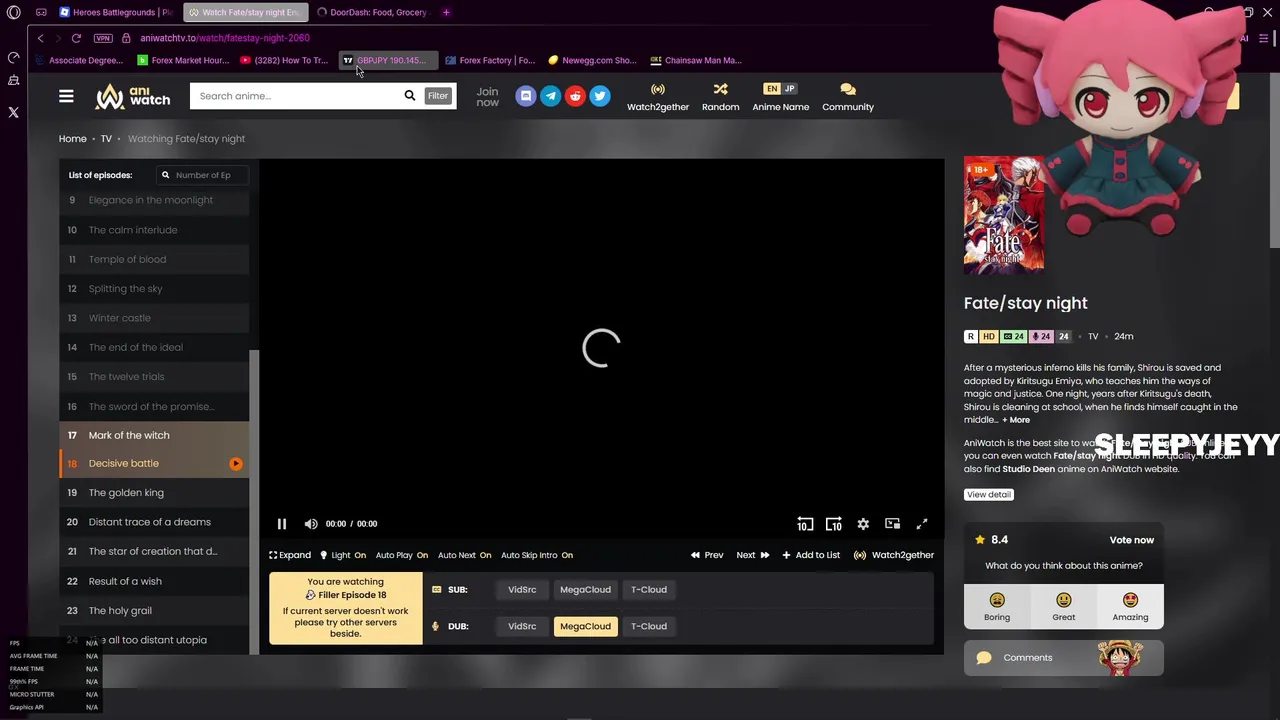Go to previous episode with Prev
The width and height of the screenshot is (1280, 720).
707,555
